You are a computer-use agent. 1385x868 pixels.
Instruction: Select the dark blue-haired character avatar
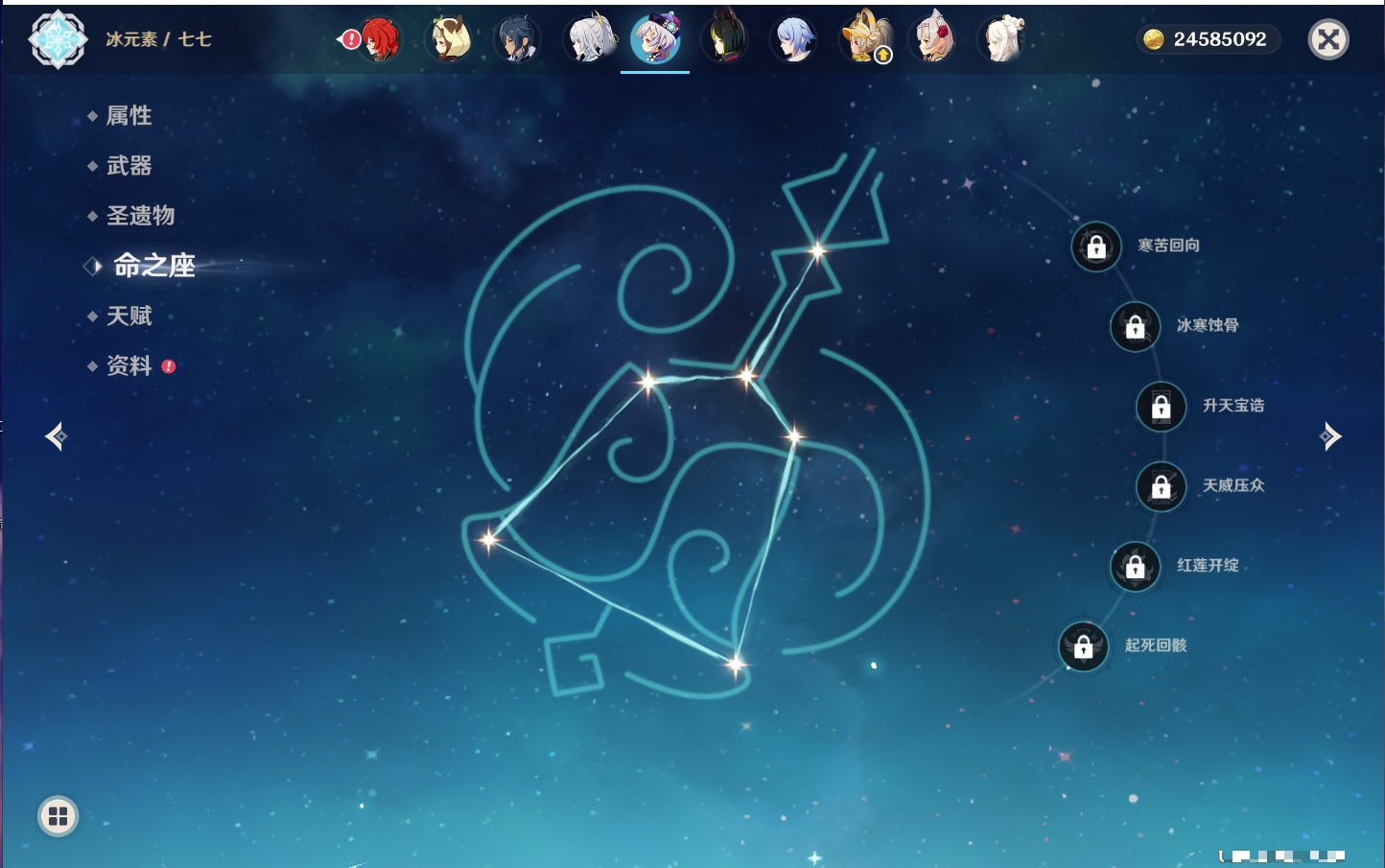(x=518, y=39)
